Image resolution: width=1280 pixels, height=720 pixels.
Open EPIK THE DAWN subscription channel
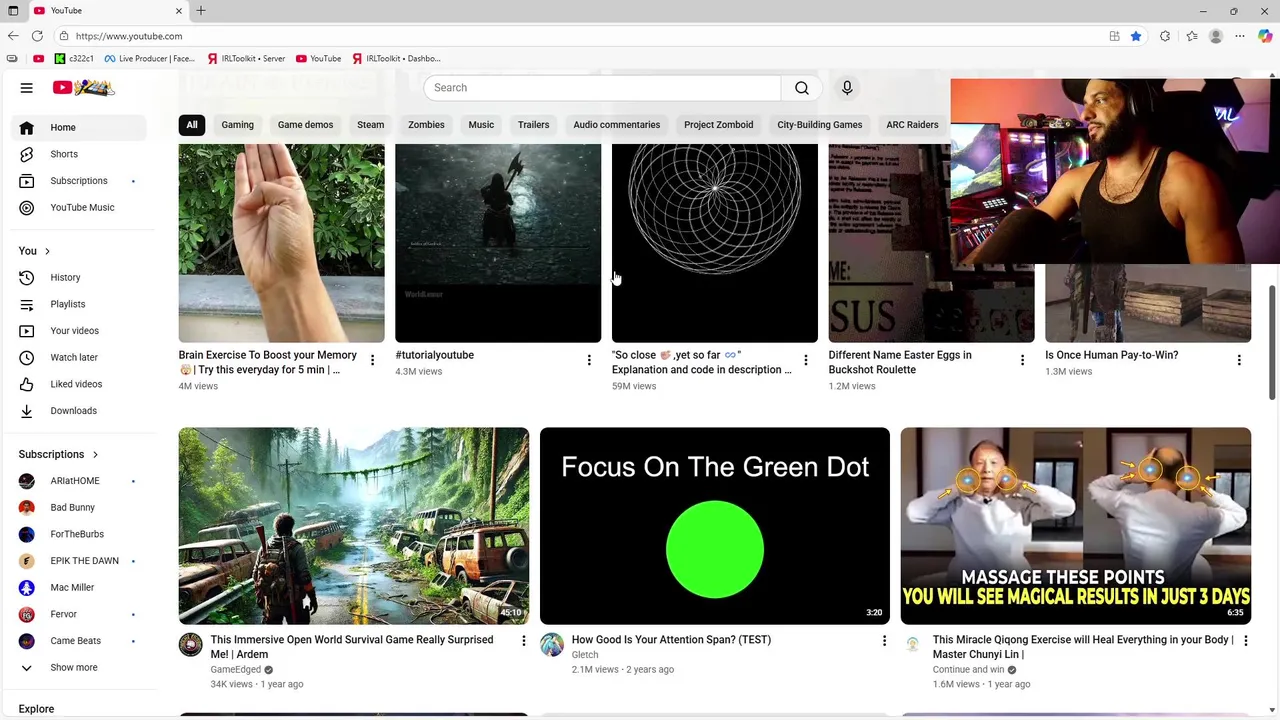[x=80, y=561]
